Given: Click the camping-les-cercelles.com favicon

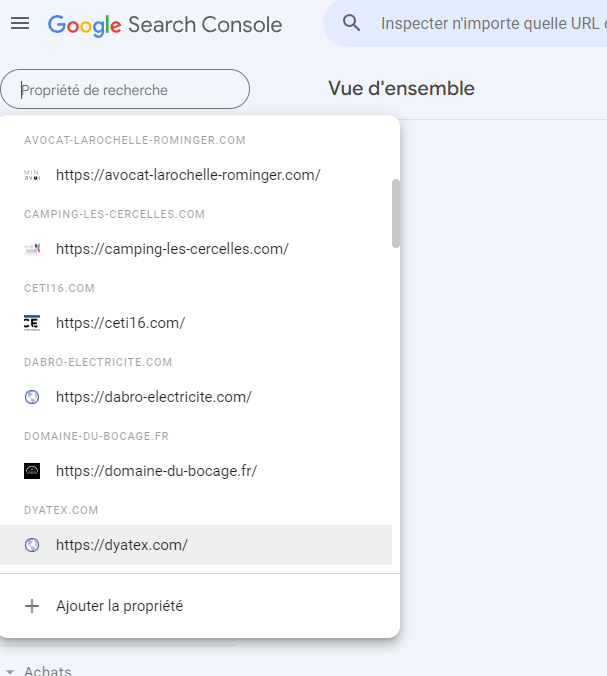Looking at the screenshot, I should [x=32, y=249].
